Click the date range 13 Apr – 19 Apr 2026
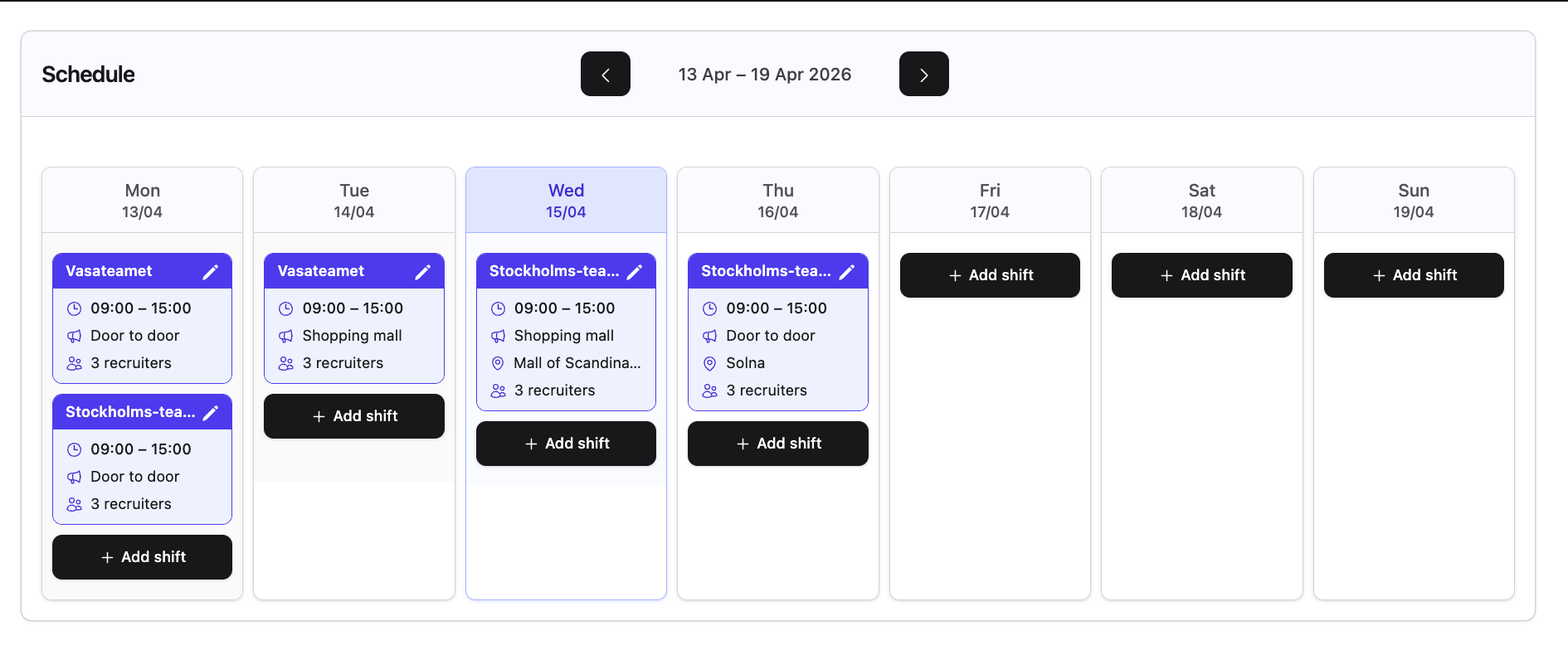The width and height of the screenshot is (1568, 650). (x=765, y=75)
